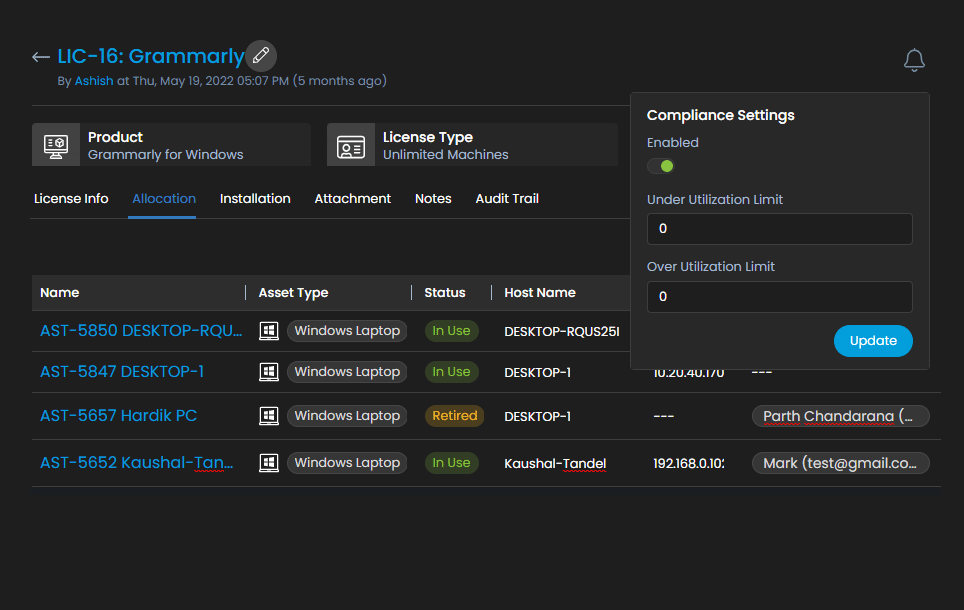This screenshot has width=964, height=610.
Task: Click Grammarly for Windows product text
Action: point(165,155)
